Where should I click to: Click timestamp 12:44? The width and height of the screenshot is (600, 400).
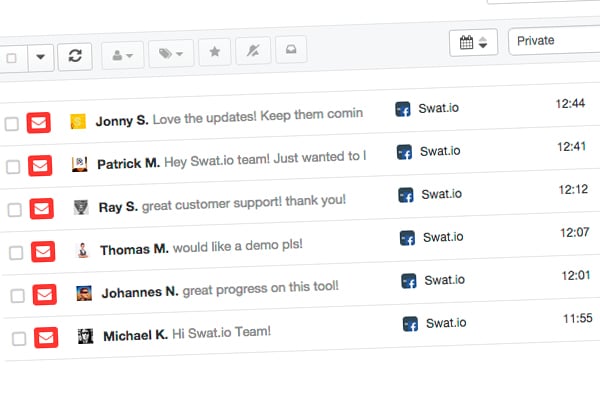pyautogui.click(x=570, y=103)
